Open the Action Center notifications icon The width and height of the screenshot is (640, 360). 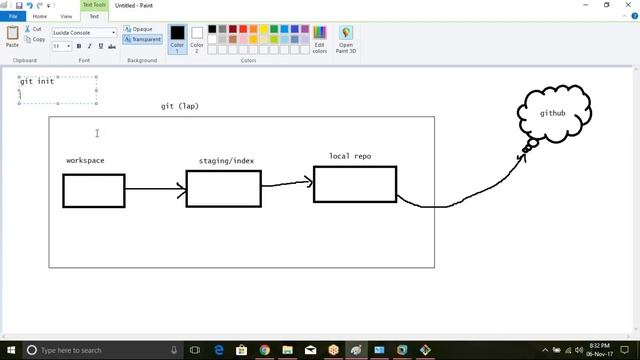click(624, 350)
